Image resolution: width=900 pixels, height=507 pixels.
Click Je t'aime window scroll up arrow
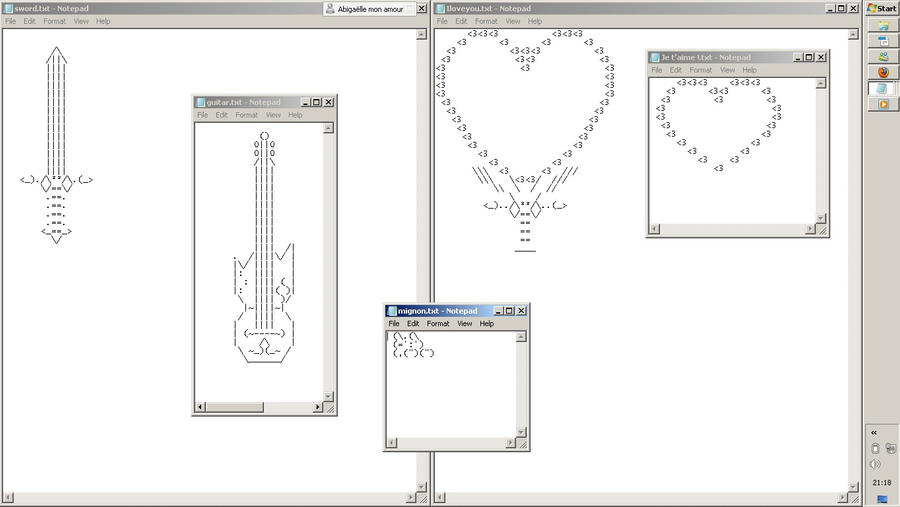[x=821, y=83]
